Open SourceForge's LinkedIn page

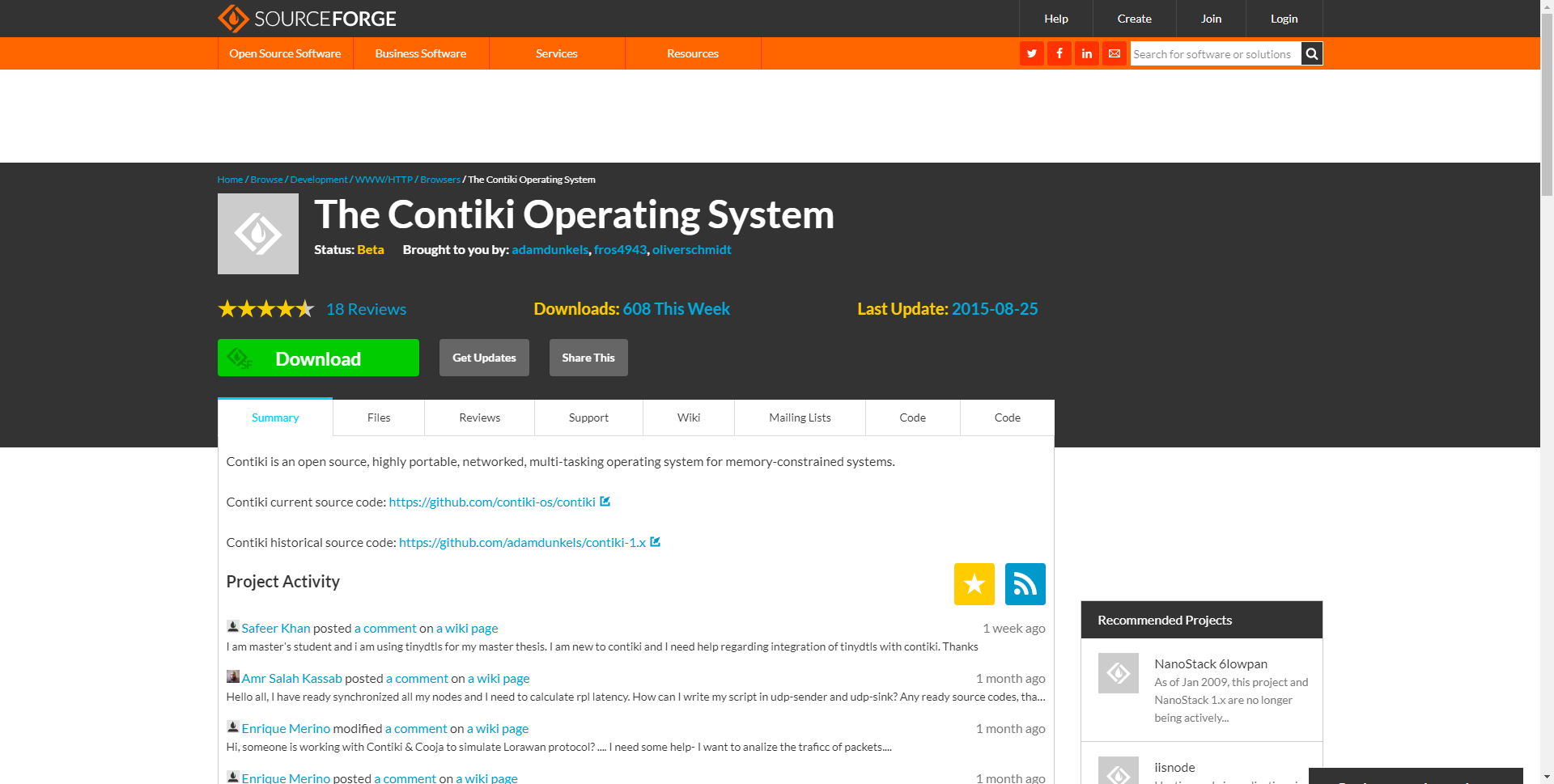[x=1086, y=53]
